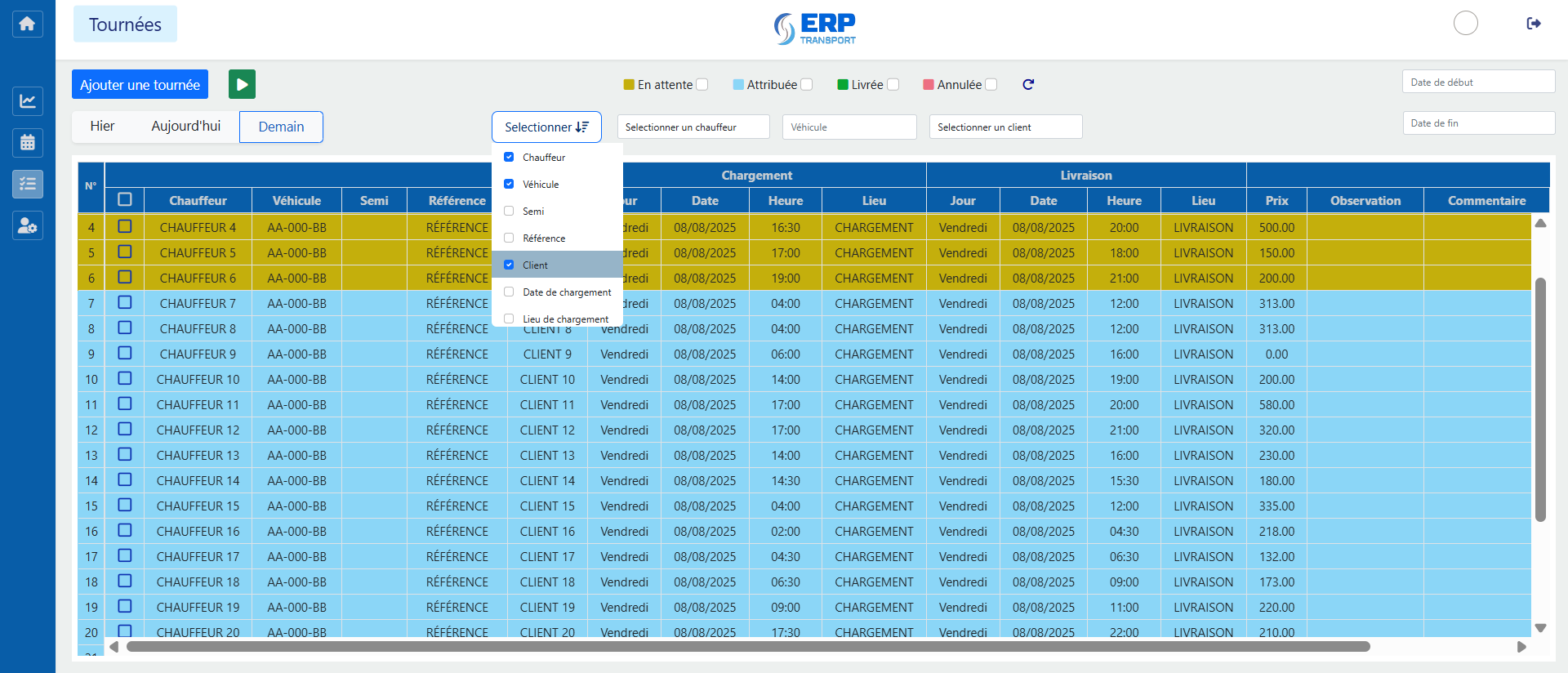Select the task list sidebar icon
This screenshot has height=673, width=1568.
(x=27, y=184)
